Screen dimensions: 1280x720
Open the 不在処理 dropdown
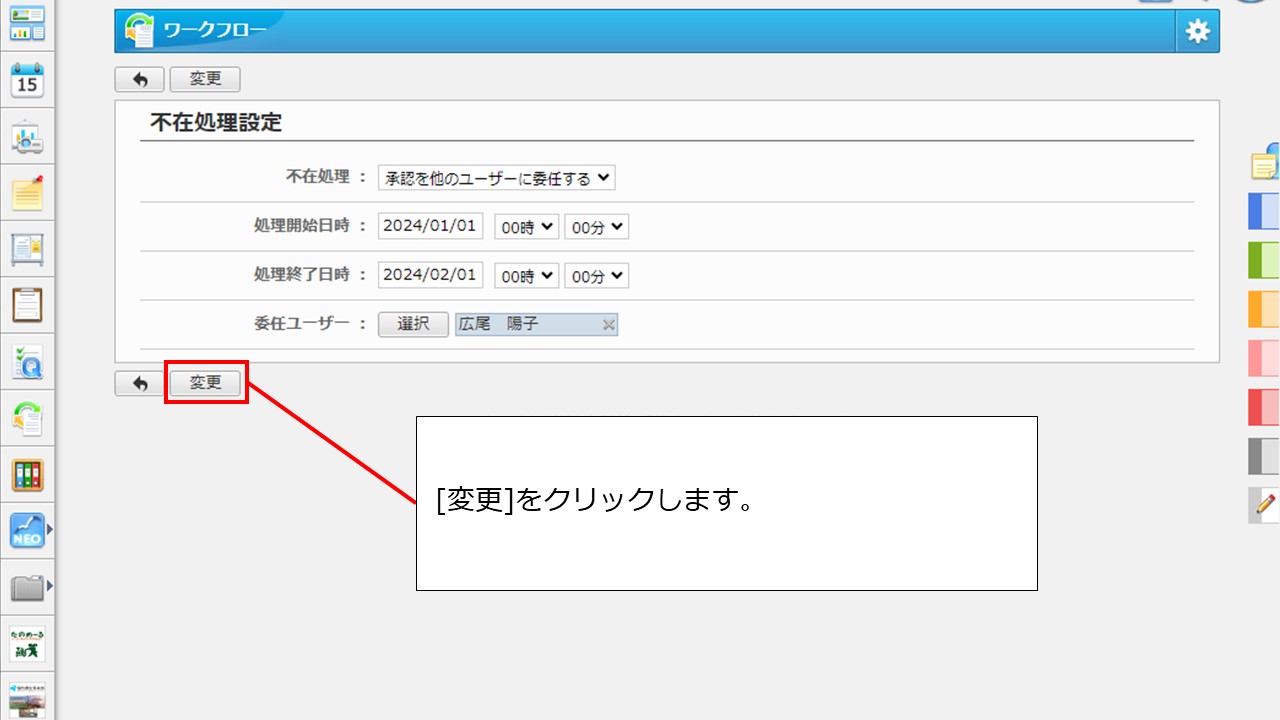pyautogui.click(x=497, y=178)
